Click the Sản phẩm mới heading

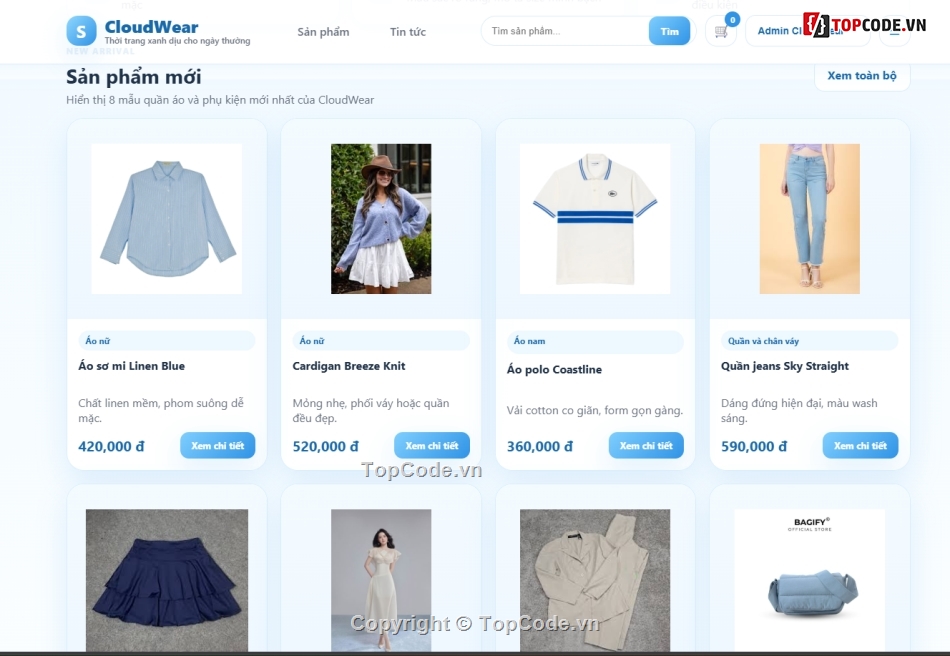pyautogui.click(x=133, y=77)
